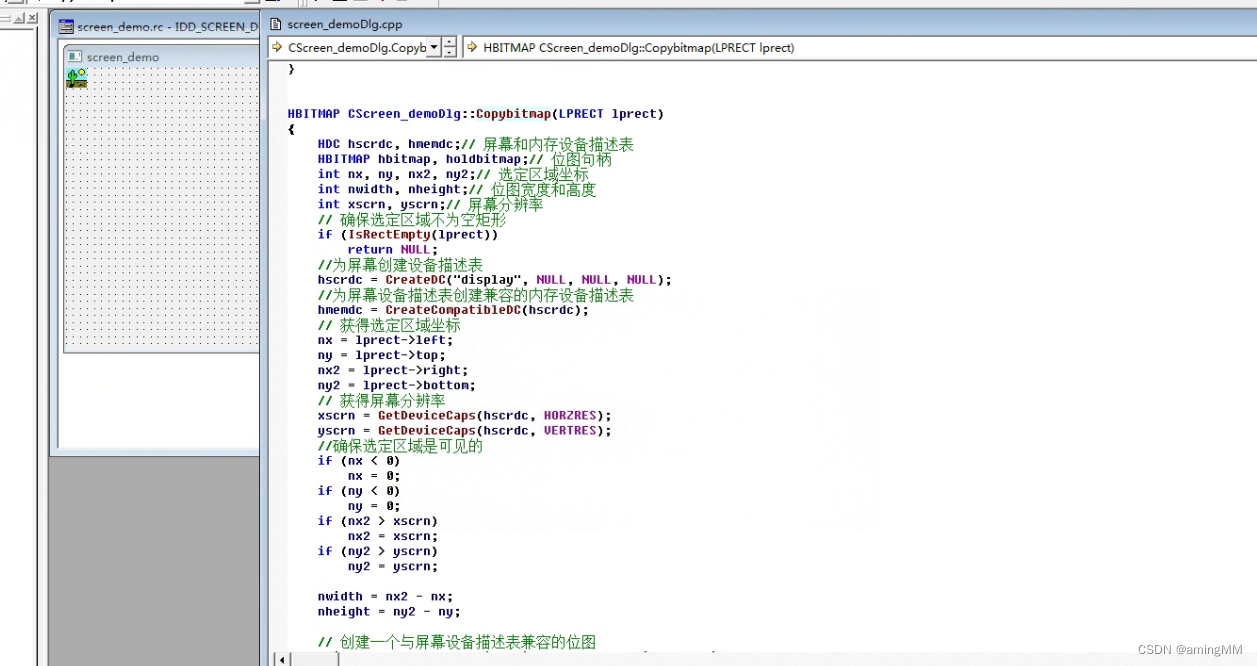Select the screen_demo dialog title bar in designer
The image size is (1257, 666).
[x=162, y=57]
